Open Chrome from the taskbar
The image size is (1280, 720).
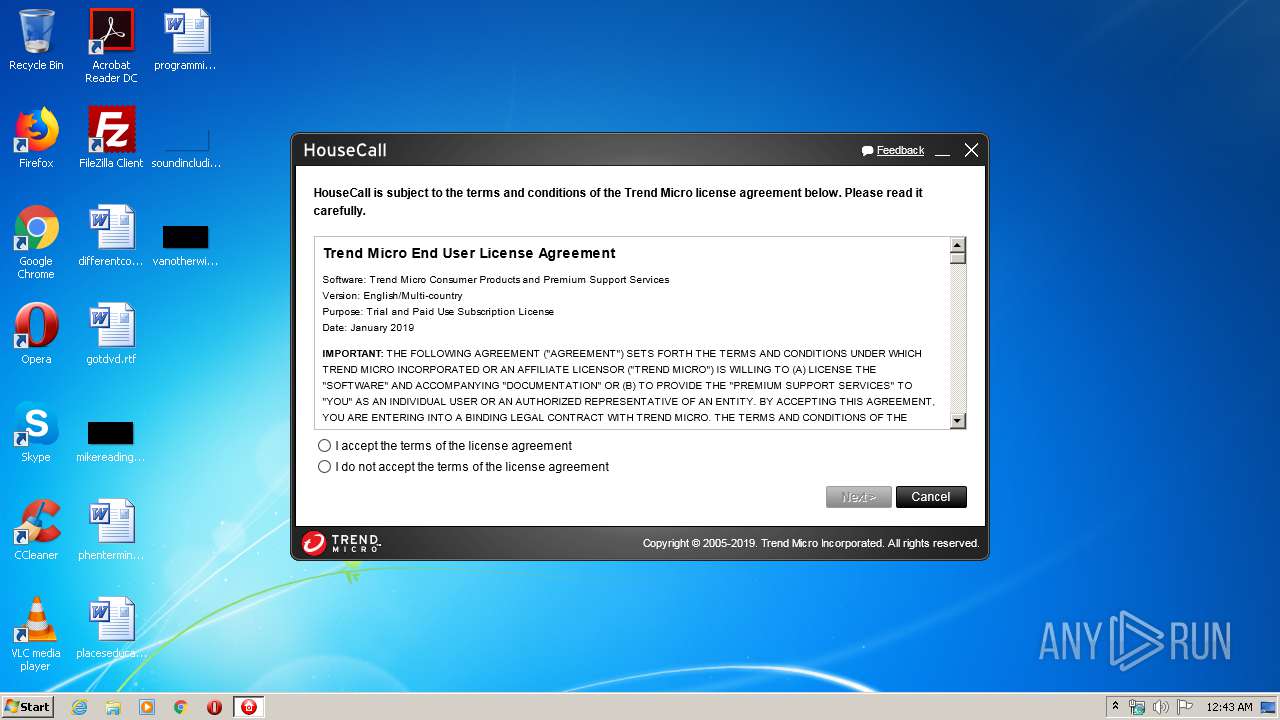click(181, 707)
